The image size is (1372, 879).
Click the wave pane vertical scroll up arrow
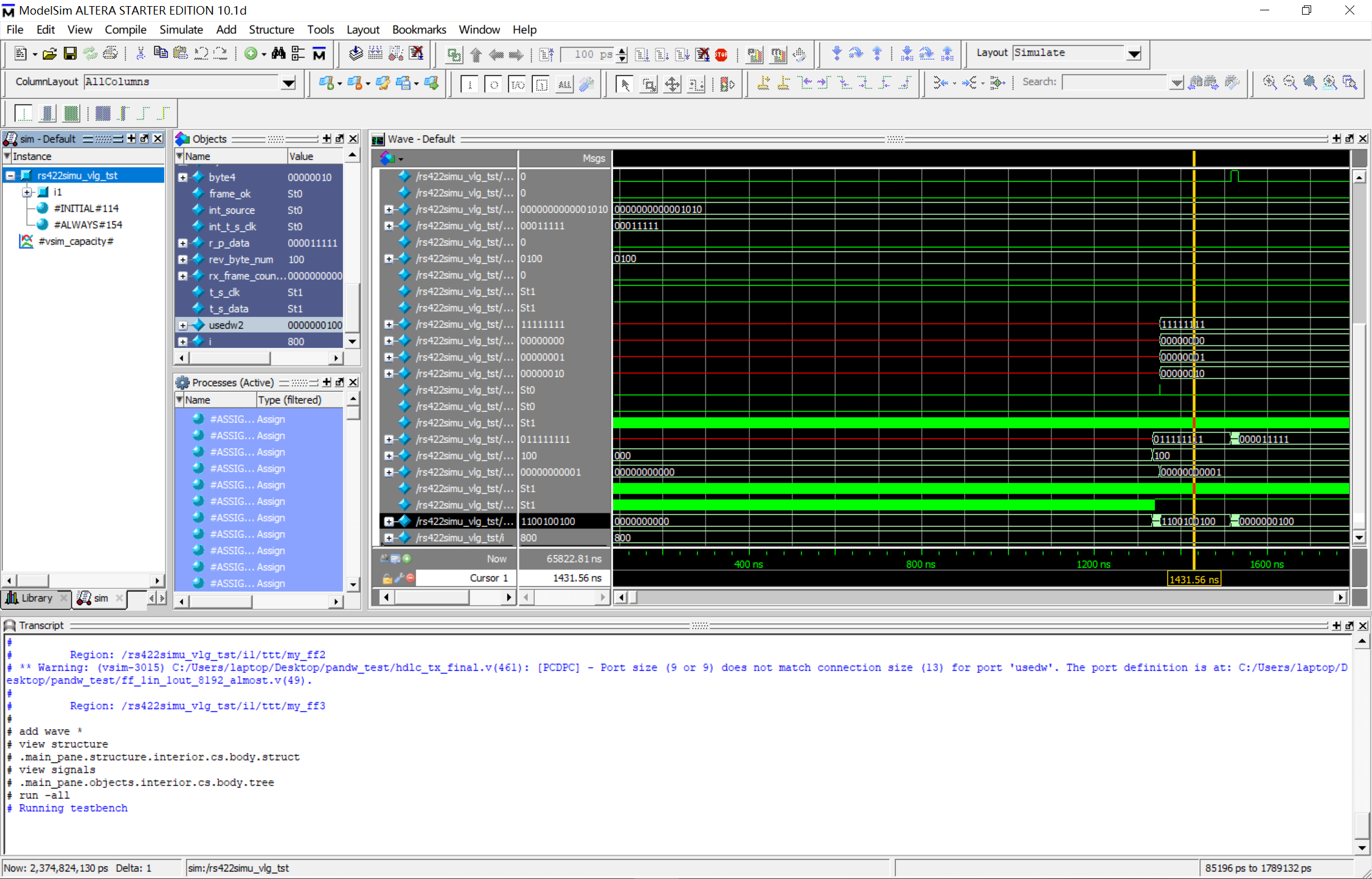tap(1359, 178)
